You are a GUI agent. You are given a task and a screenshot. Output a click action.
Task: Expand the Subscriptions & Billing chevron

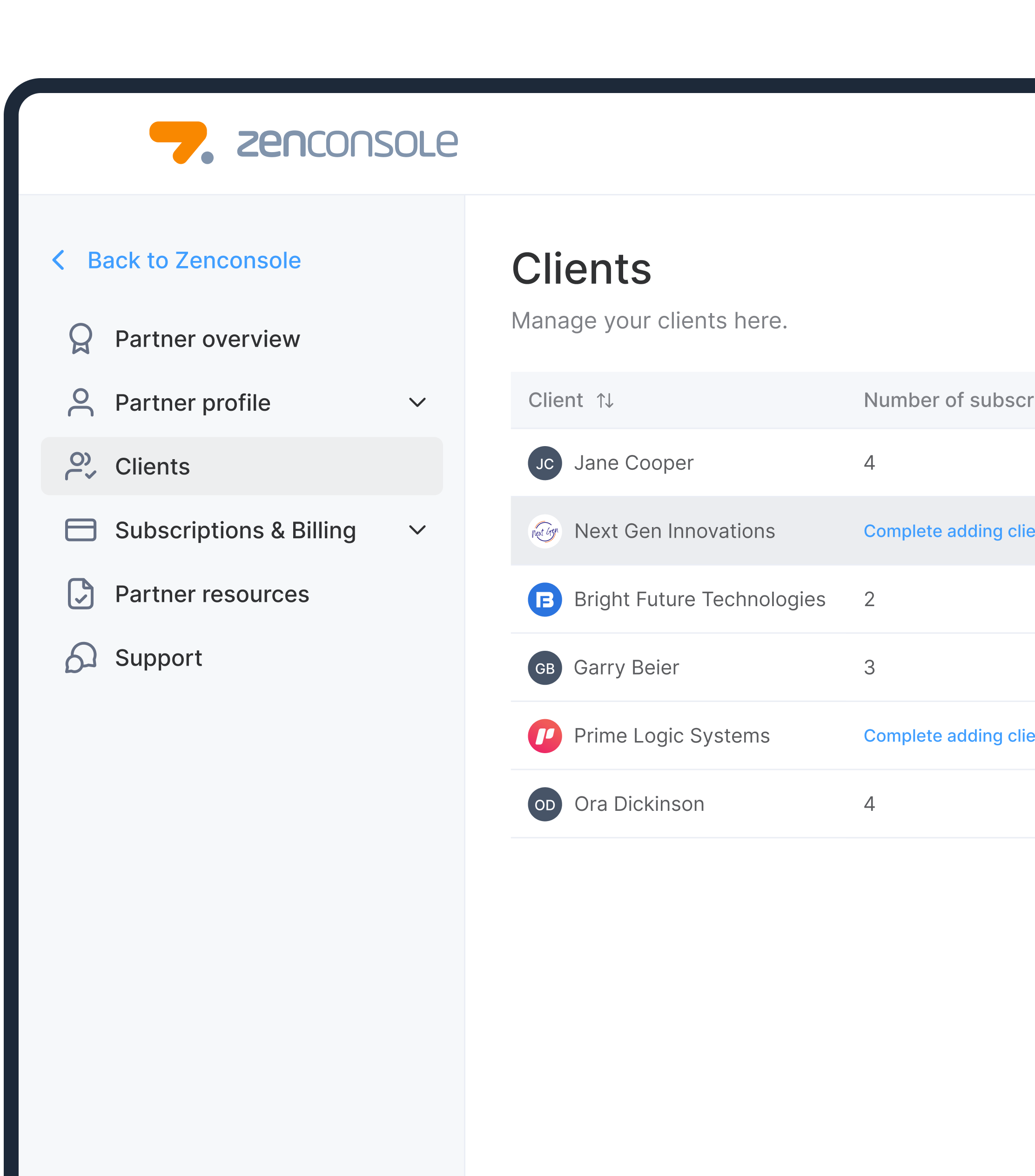click(x=417, y=530)
